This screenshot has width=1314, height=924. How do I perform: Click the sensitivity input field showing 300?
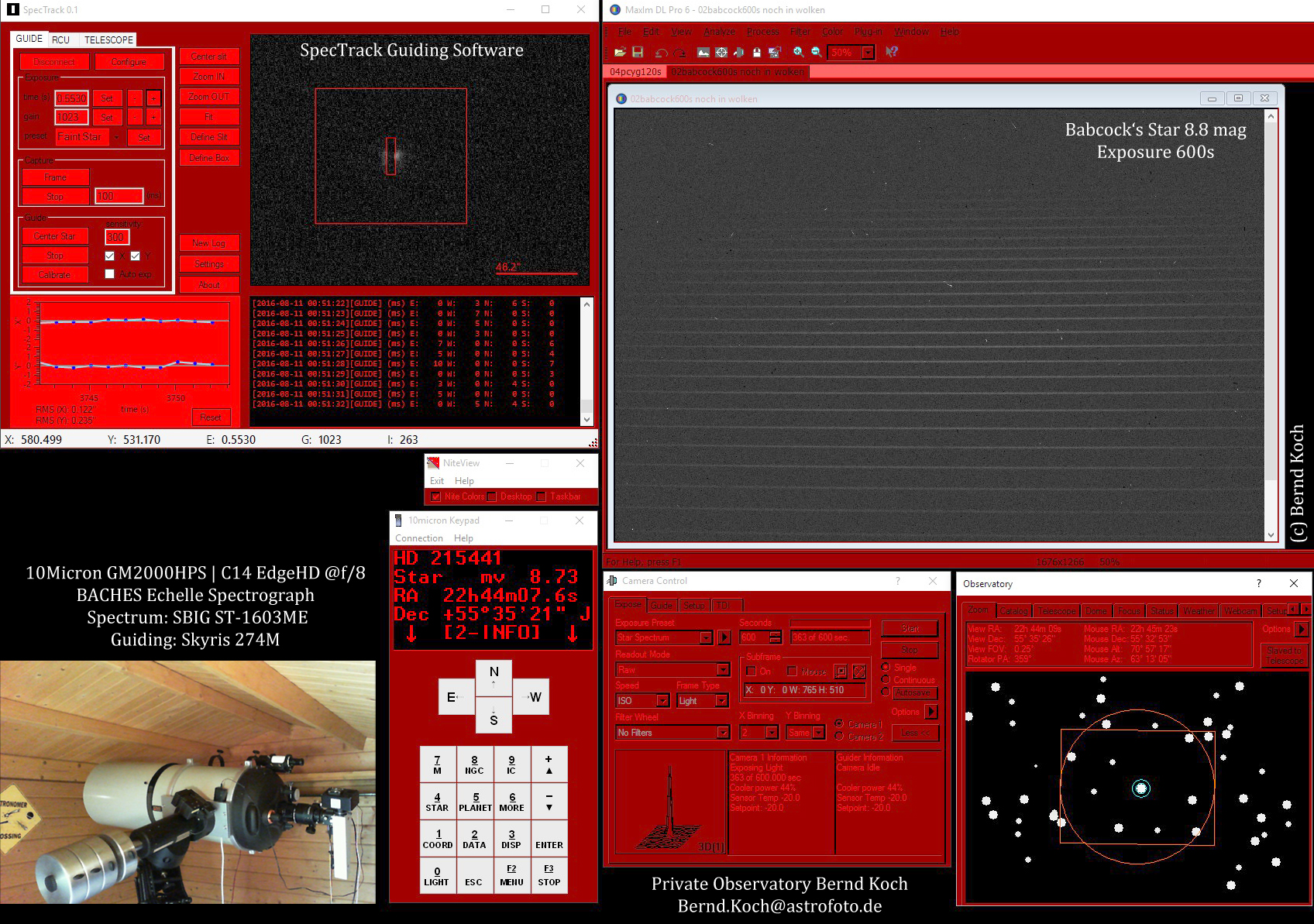(117, 237)
